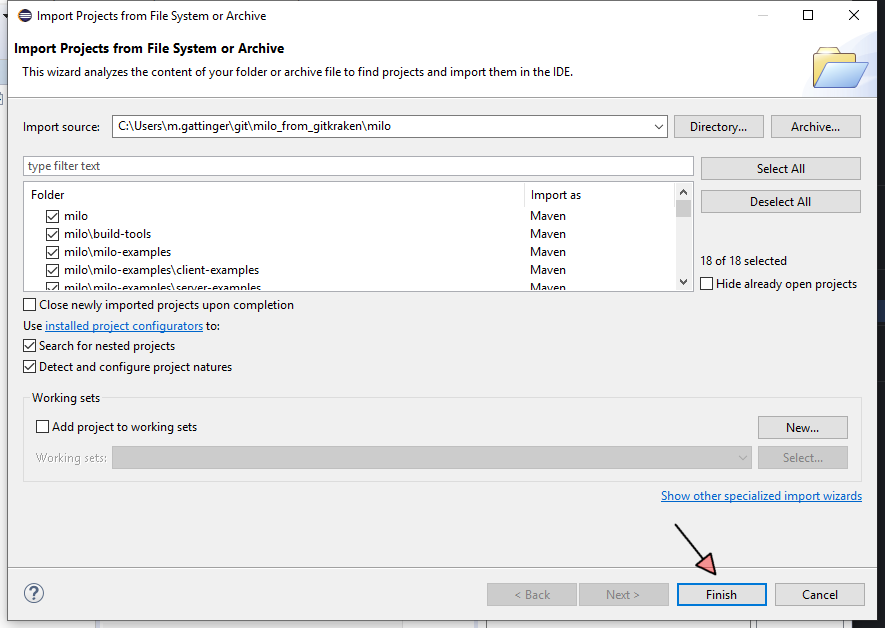The width and height of the screenshot is (885, 628).
Task: Uncheck the milo\build-tools checkbox
Action: click(x=52, y=234)
